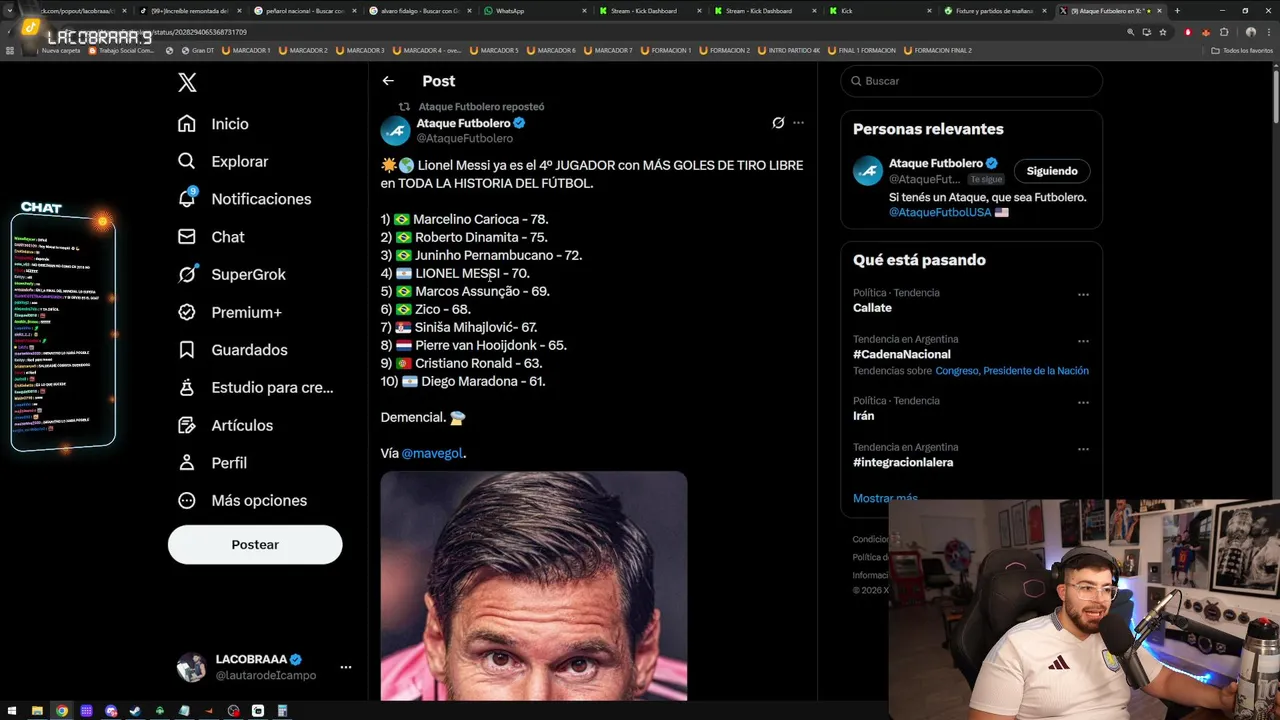1280x720 pixels.
Task: Open Perfil in the sidebar
Action: pos(212,463)
